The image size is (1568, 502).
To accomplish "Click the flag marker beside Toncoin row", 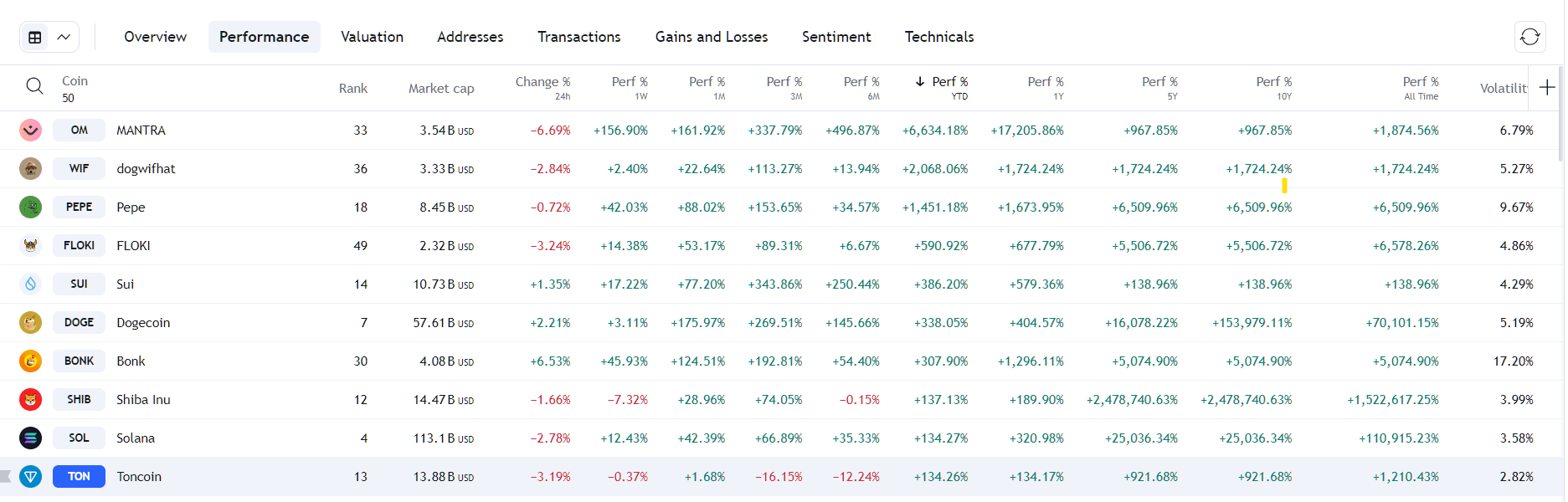I will point(6,477).
